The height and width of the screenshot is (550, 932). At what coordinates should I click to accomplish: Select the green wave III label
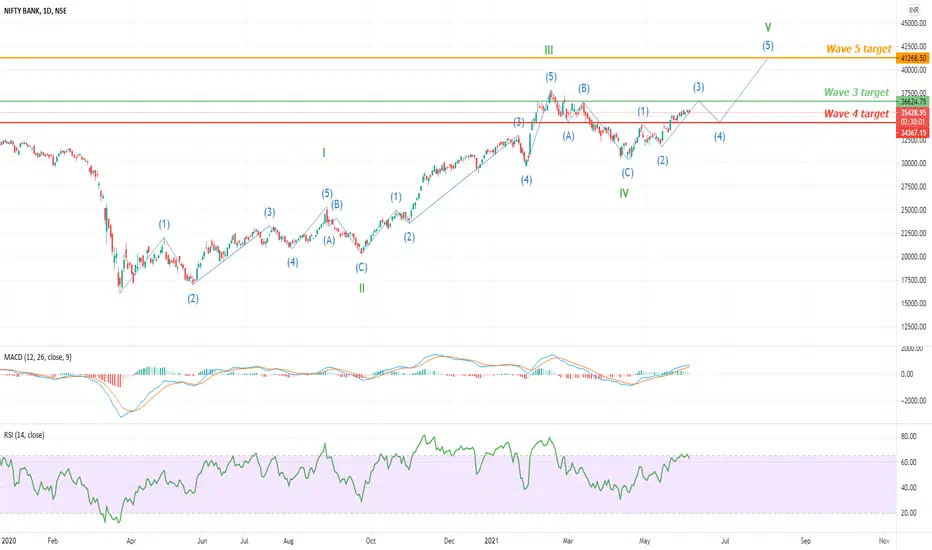click(x=549, y=51)
